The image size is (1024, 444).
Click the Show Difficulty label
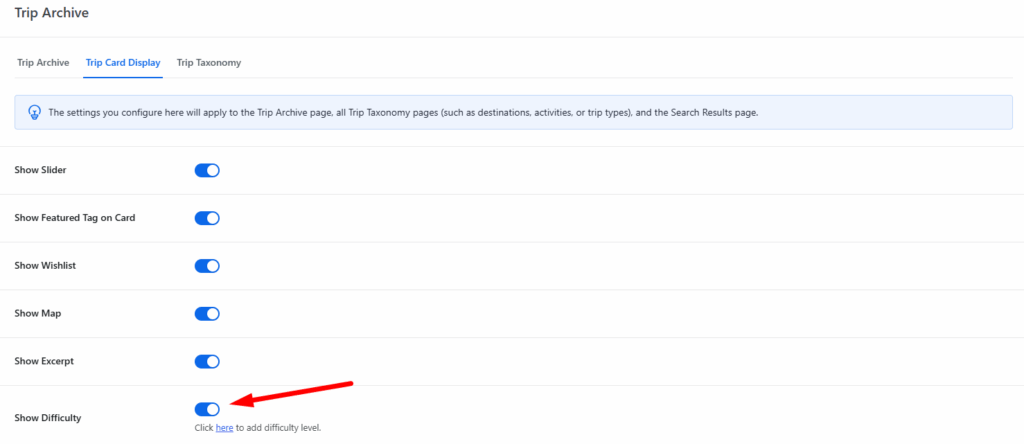48,417
